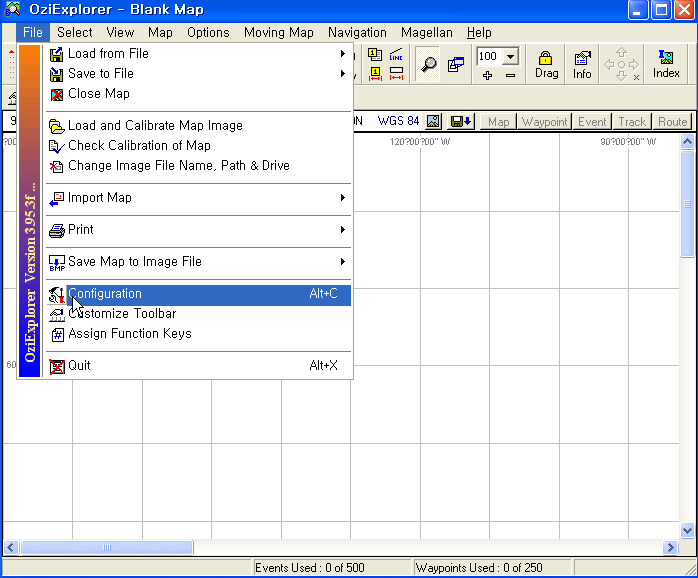This screenshot has width=698, height=578.
Task: Click the Map object-type button
Action: point(499,122)
